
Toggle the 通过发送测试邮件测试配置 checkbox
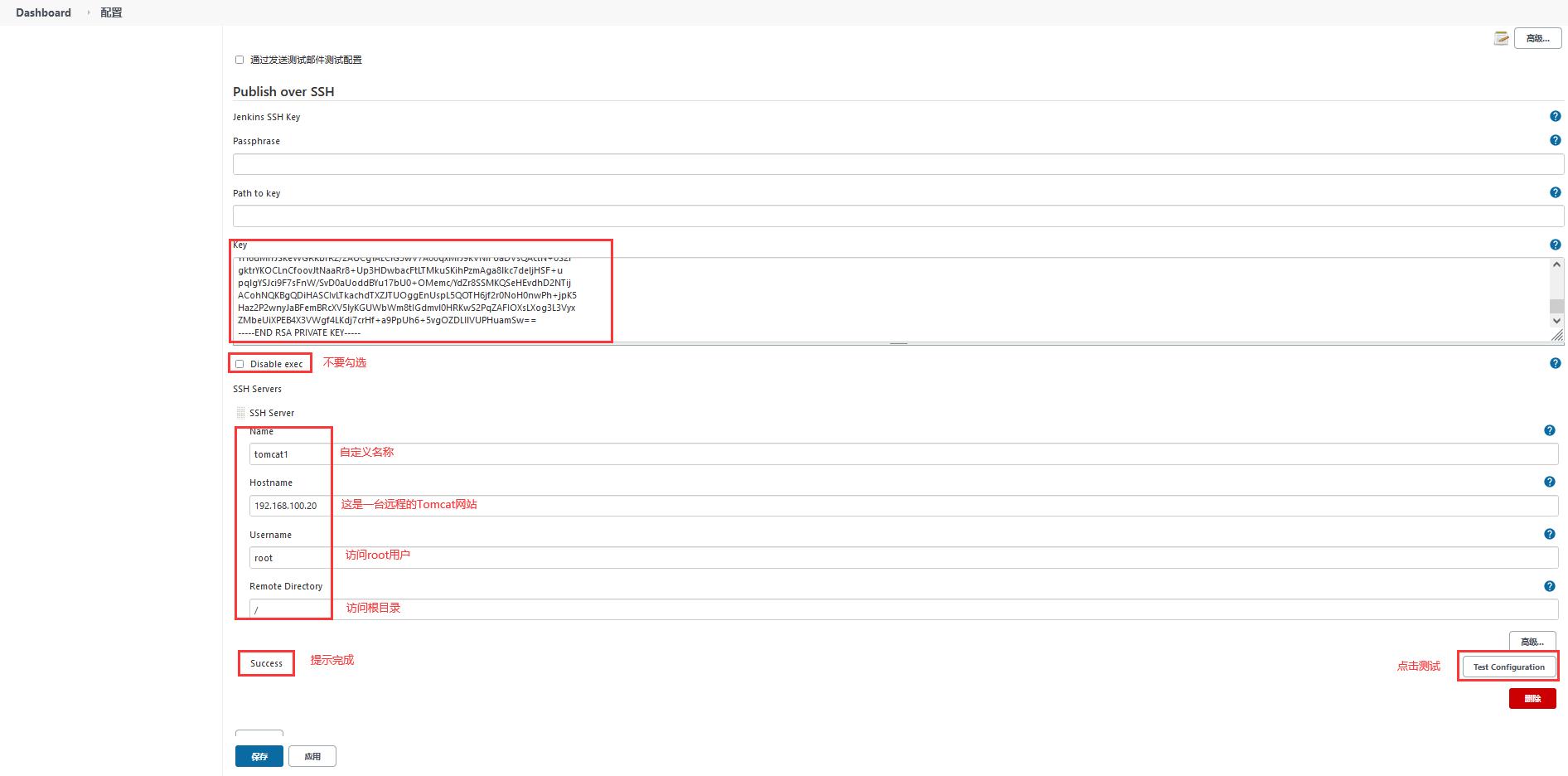coord(240,60)
